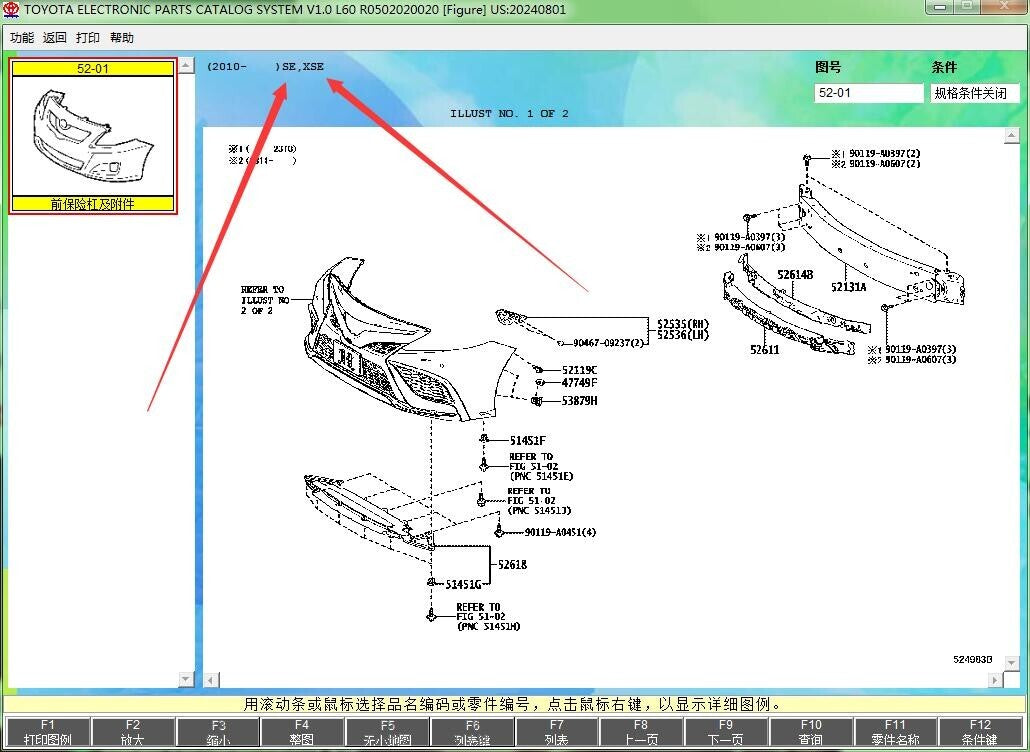The height and width of the screenshot is (752, 1030).
Task: Open the 打印 menu
Action: [87, 37]
